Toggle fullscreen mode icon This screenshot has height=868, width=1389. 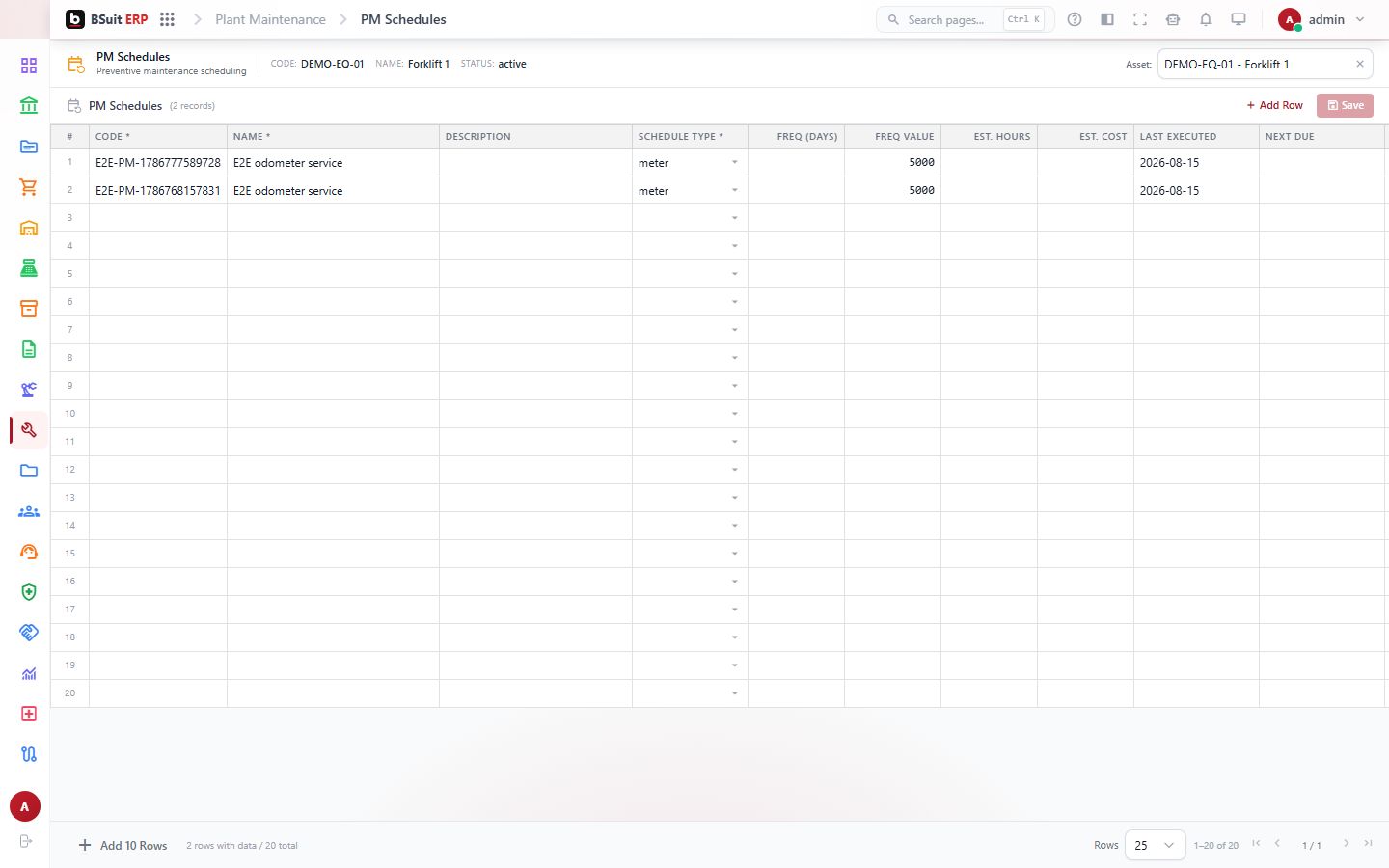(x=1140, y=19)
